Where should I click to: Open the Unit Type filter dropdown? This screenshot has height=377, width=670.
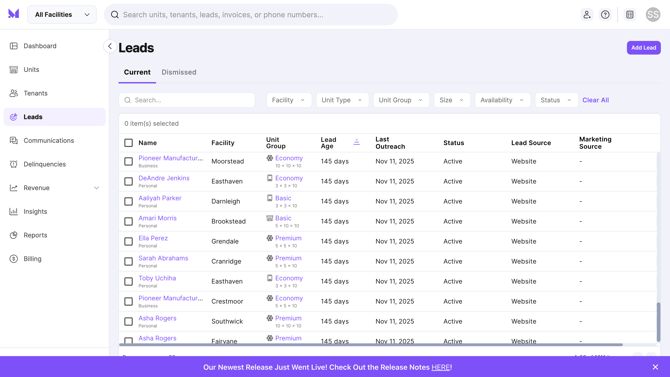click(342, 100)
